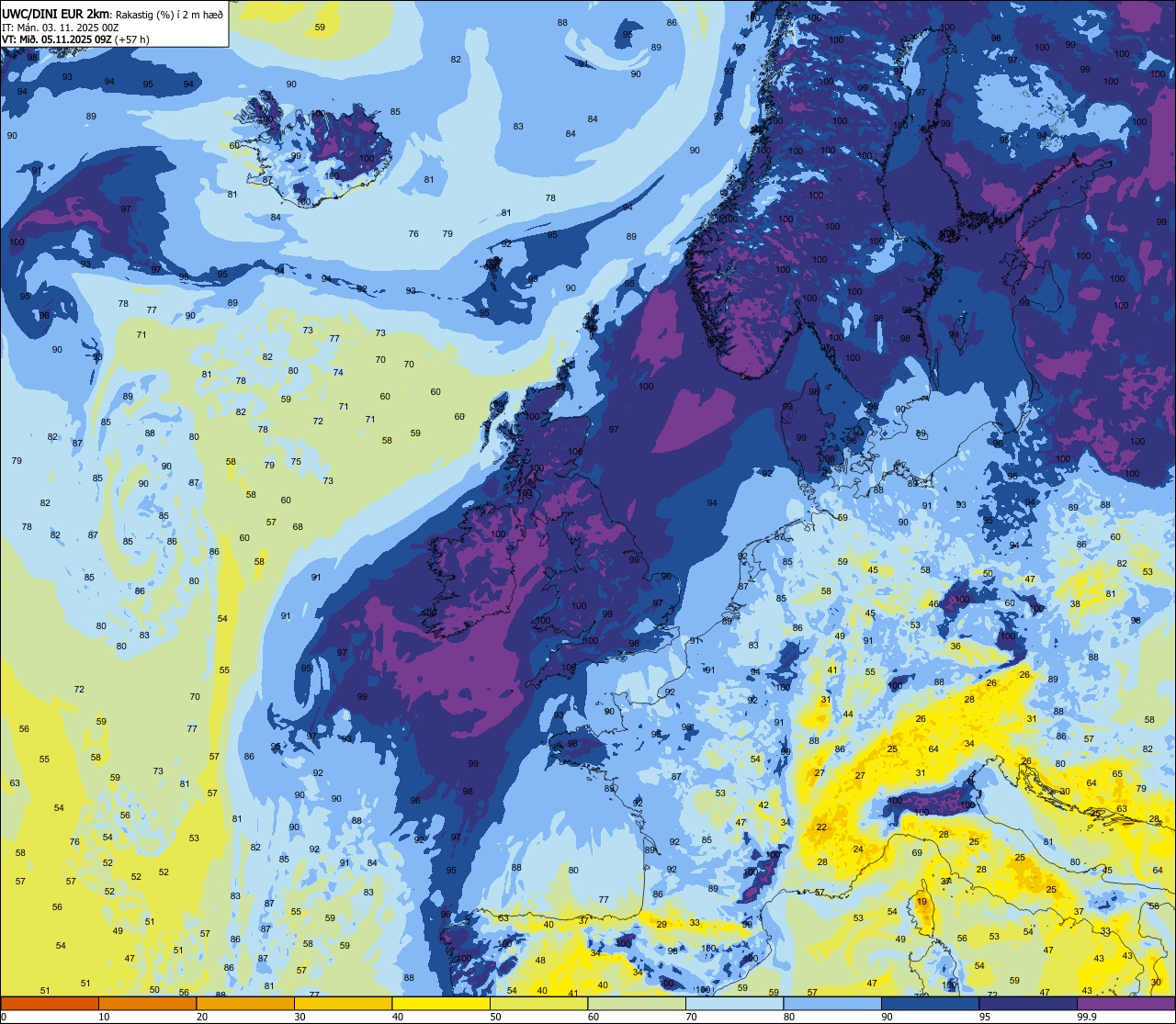The width and height of the screenshot is (1176, 1024).
Task: Click the legend scale label 80
Action: [x=789, y=1017]
